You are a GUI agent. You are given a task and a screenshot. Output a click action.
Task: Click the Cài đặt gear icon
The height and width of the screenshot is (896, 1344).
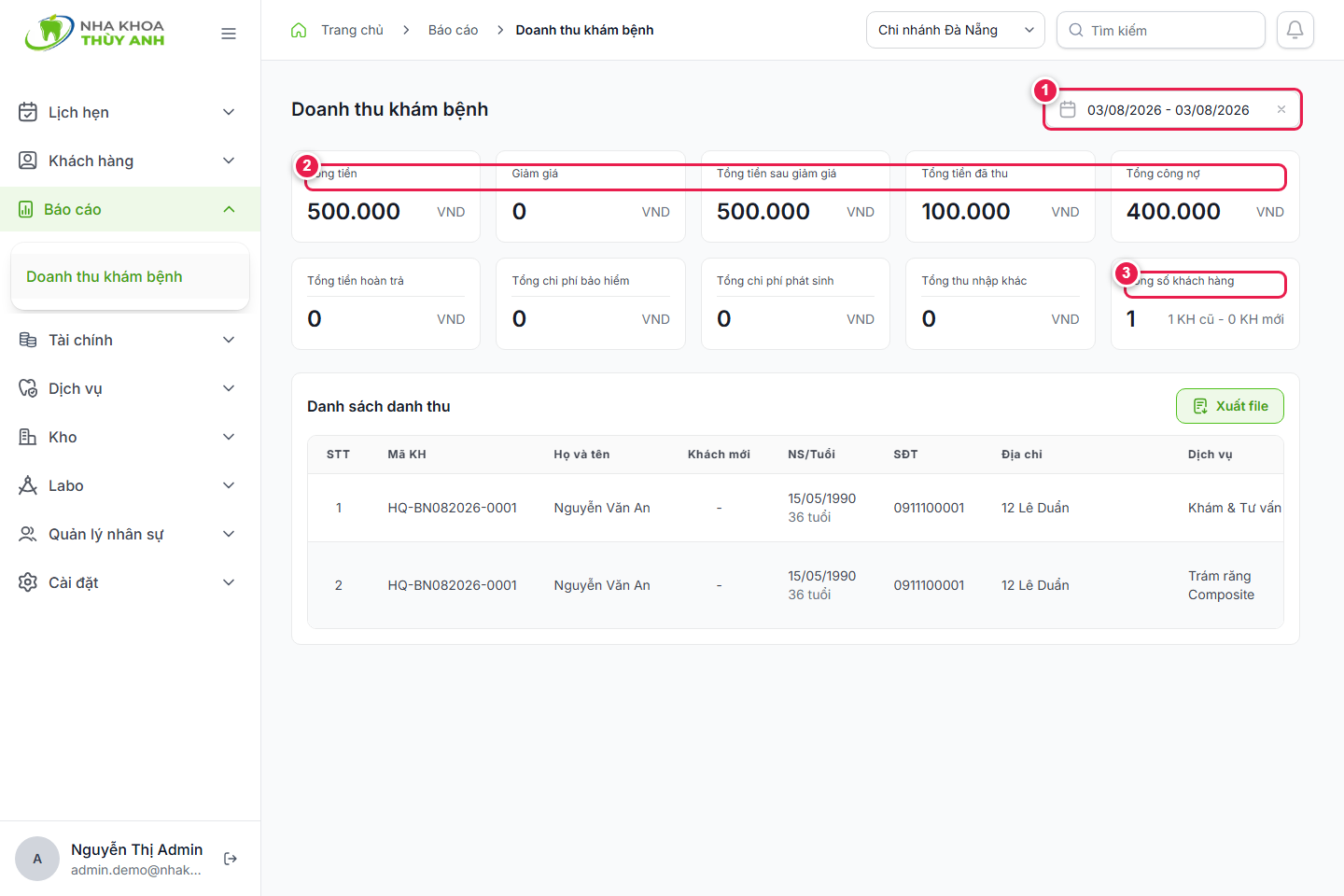28,582
